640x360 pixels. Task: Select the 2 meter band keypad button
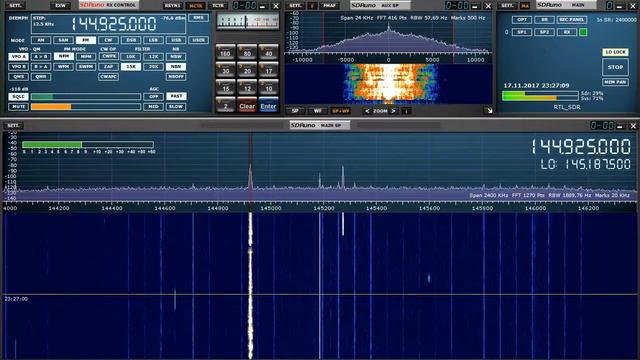tap(225, 105)
